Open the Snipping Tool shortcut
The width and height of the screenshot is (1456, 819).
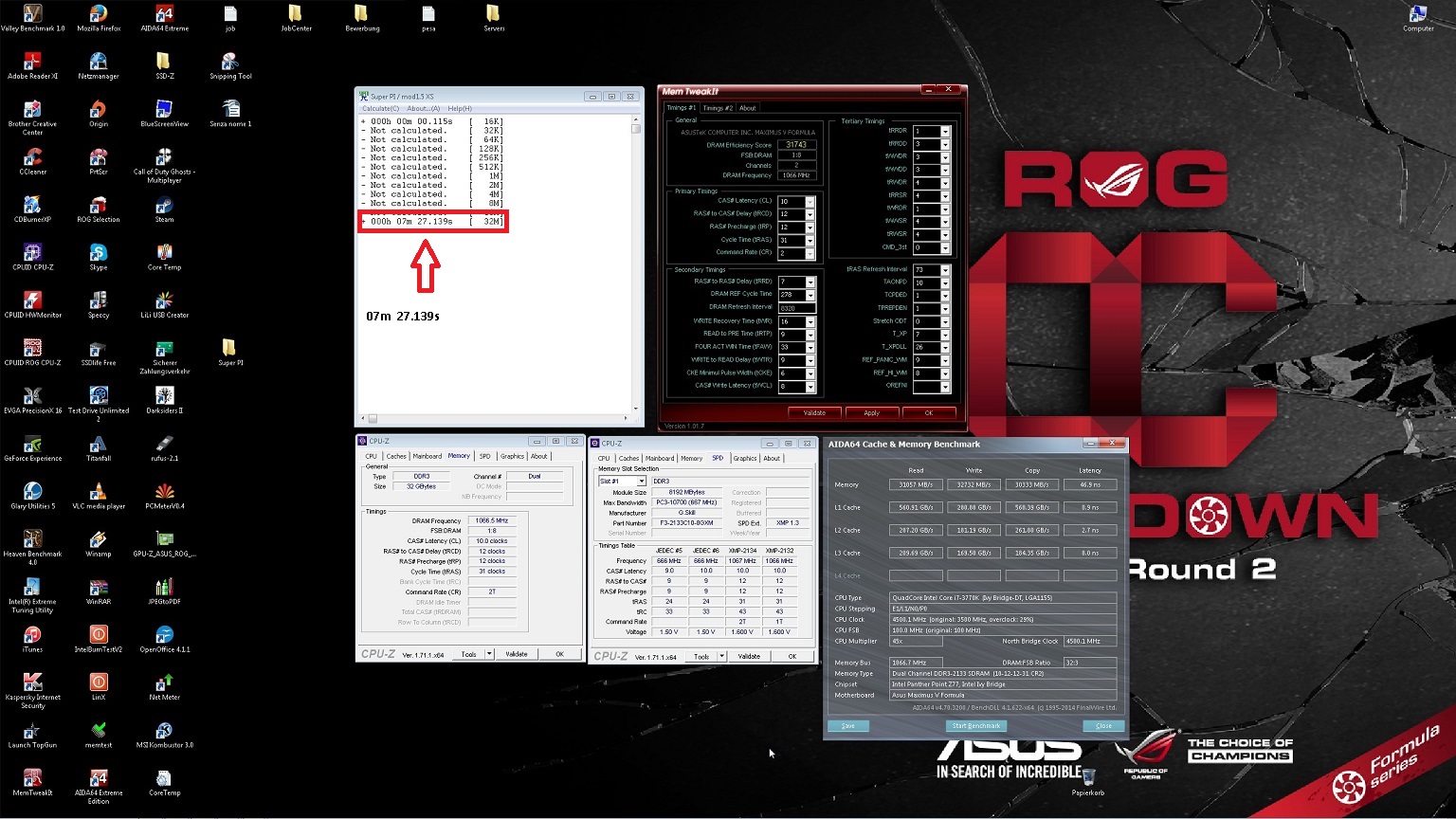tap(230, 65)
